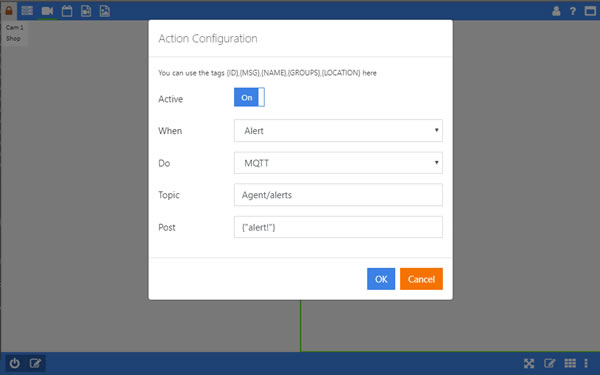Open the video recordings file icon
600x375 pixels.
(x=86, y=11)
